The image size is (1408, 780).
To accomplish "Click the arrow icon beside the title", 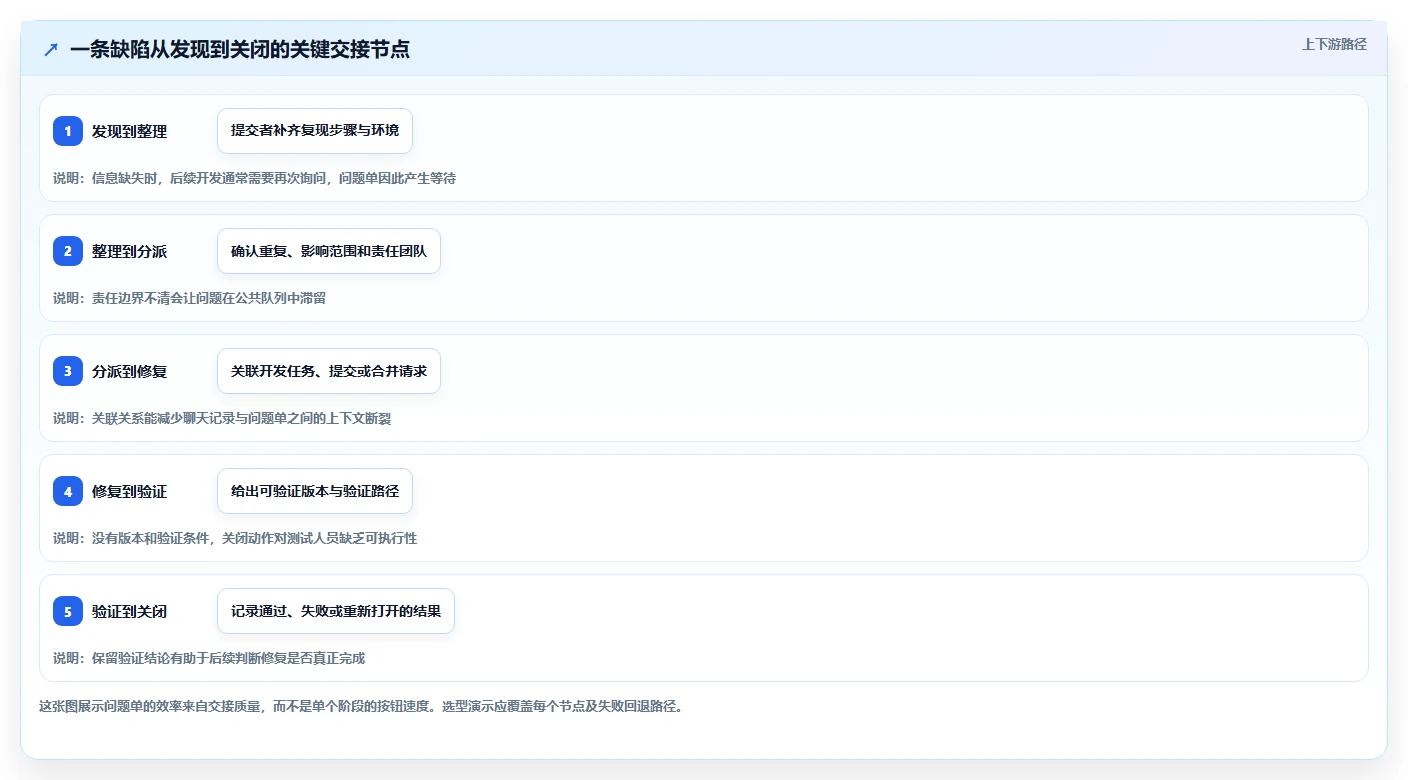I will [51, 50].
